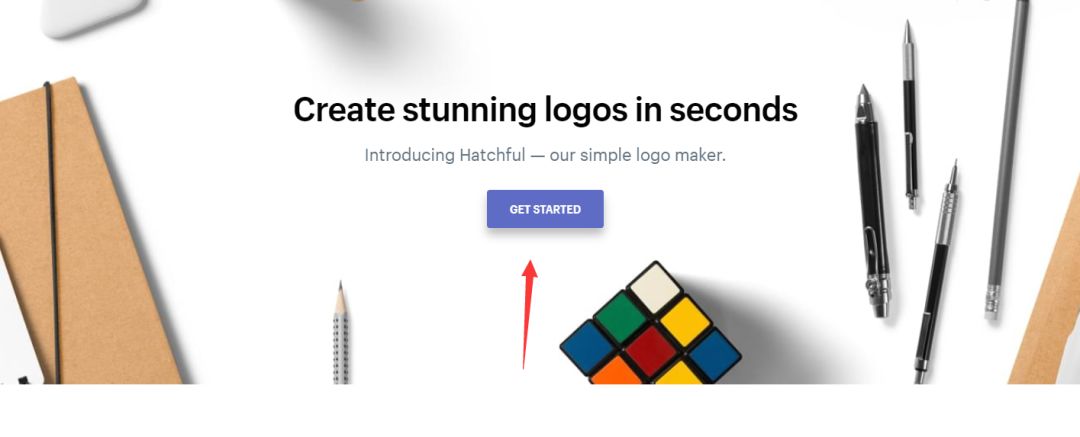
Task: Click the wooden pencil with dotted grip
Action: 340,333
